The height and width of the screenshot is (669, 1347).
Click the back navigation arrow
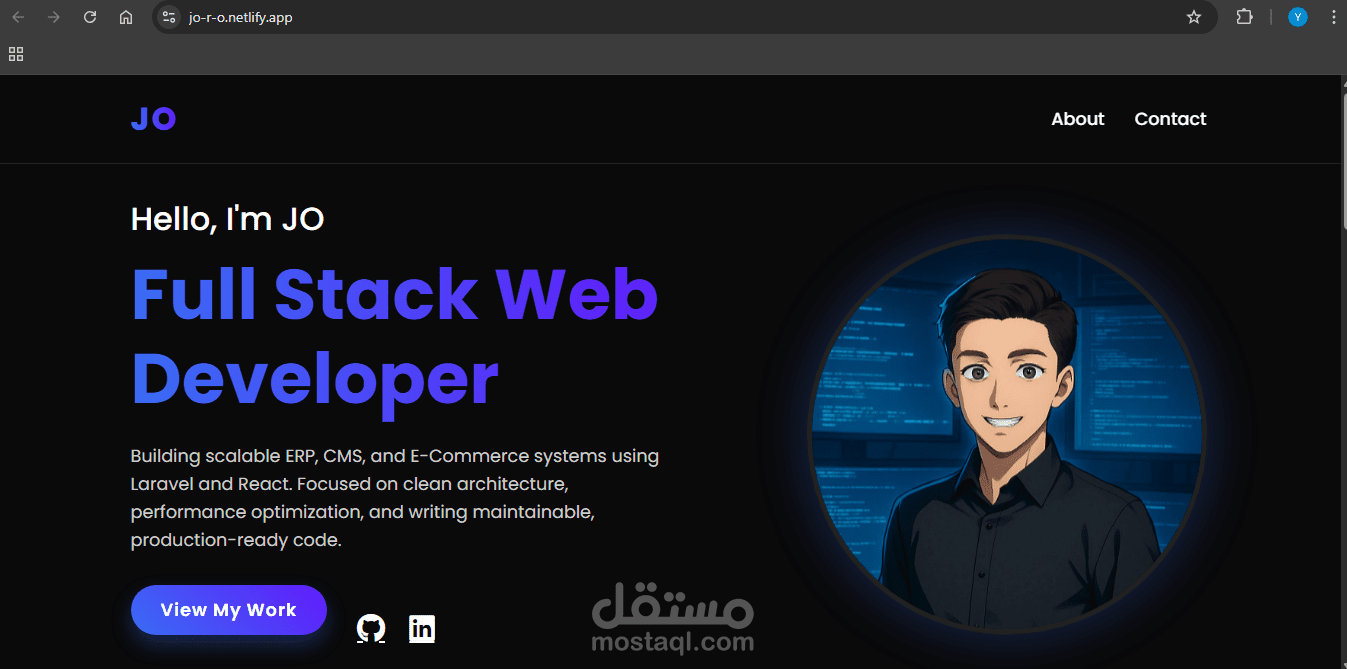[17, 17]
